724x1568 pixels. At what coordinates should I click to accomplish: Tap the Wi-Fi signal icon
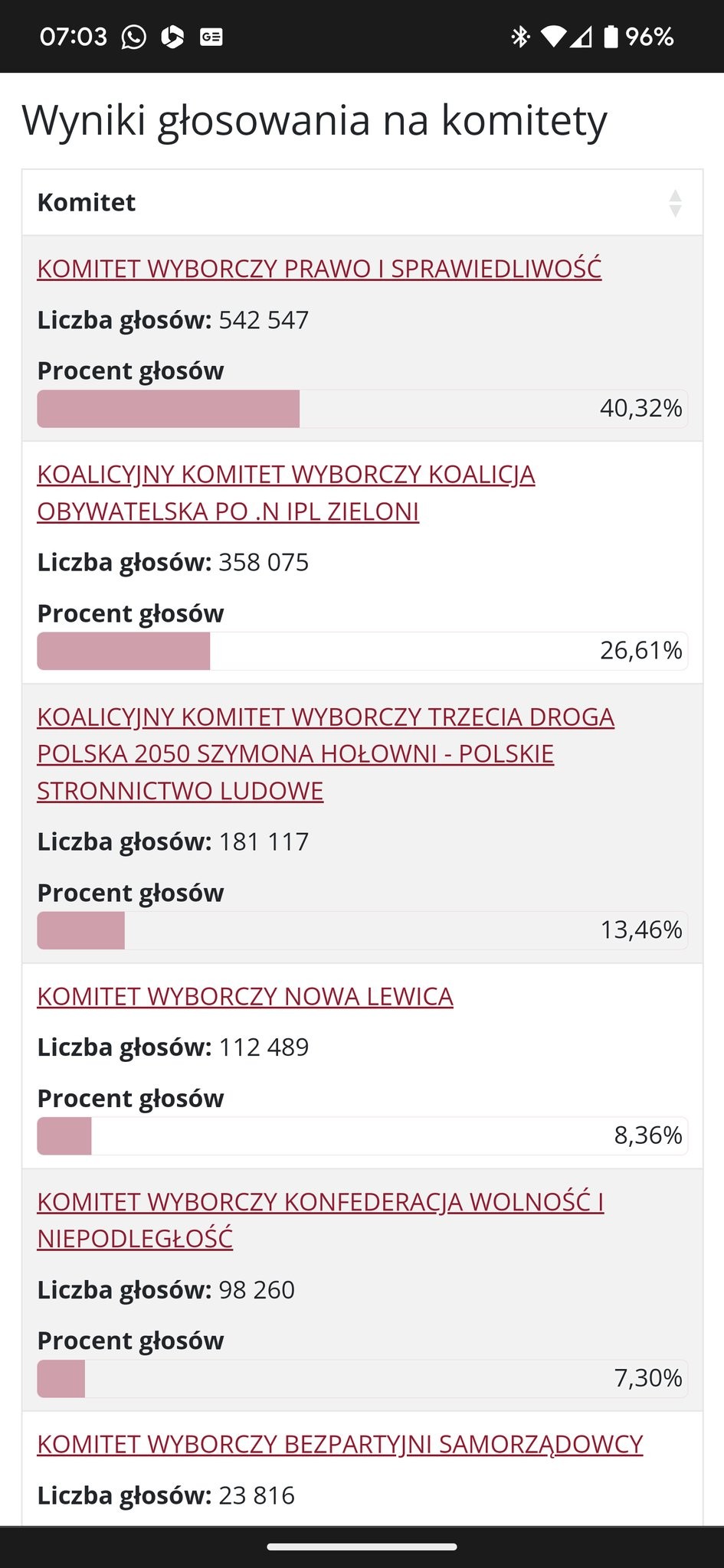point(553,37)
